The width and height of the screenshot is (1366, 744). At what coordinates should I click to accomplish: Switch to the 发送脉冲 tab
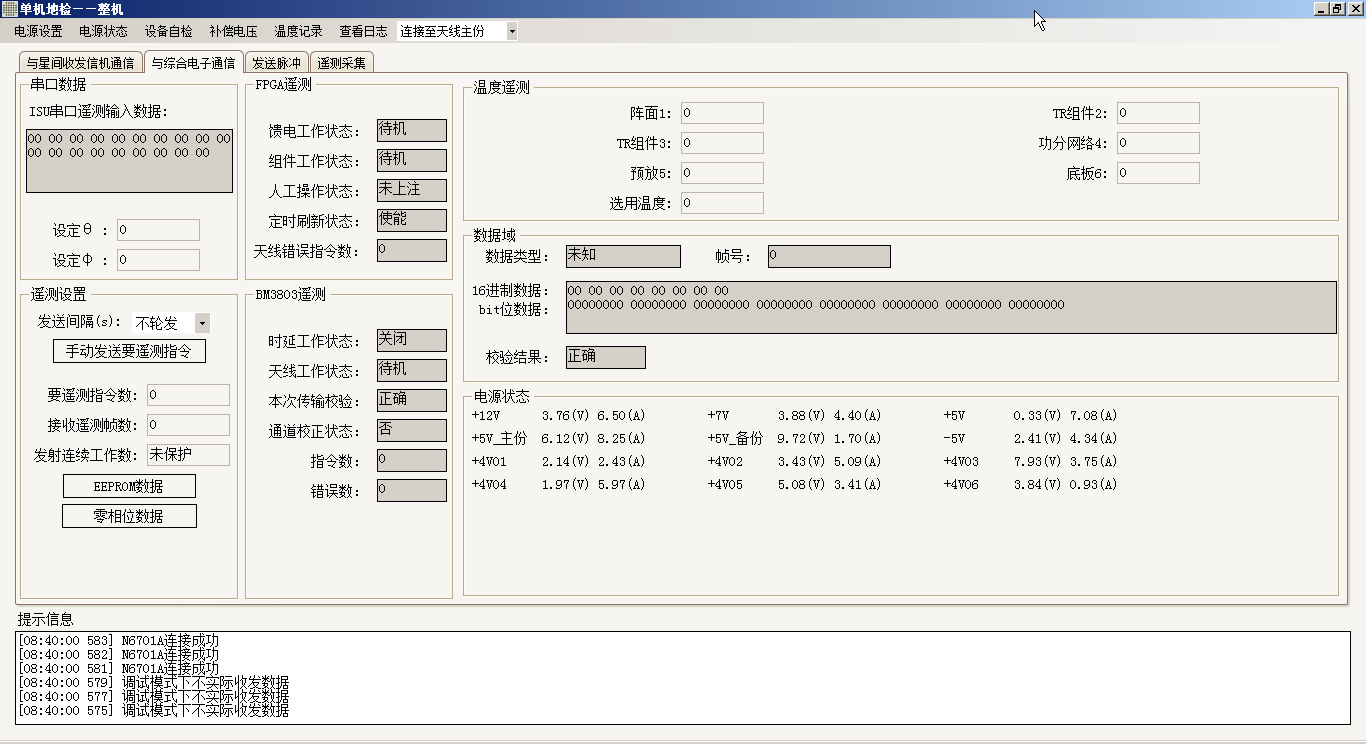pos(276,63)
